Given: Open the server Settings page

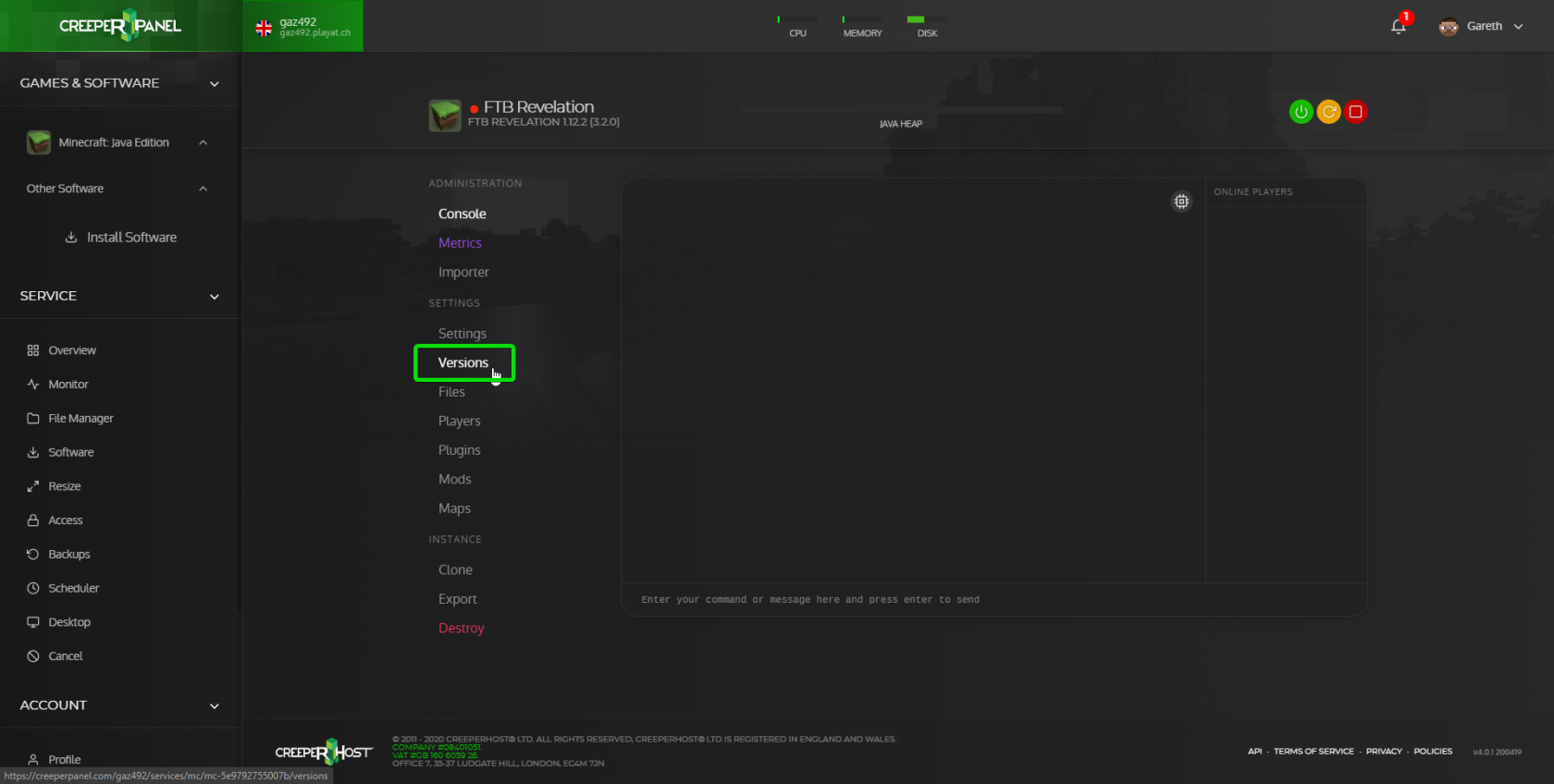Looking at the screenshot, I should (462, 334).
